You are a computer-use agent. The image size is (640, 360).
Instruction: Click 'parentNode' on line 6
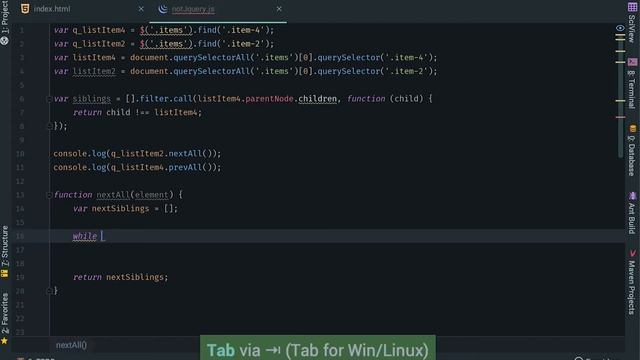pos(269,99)
